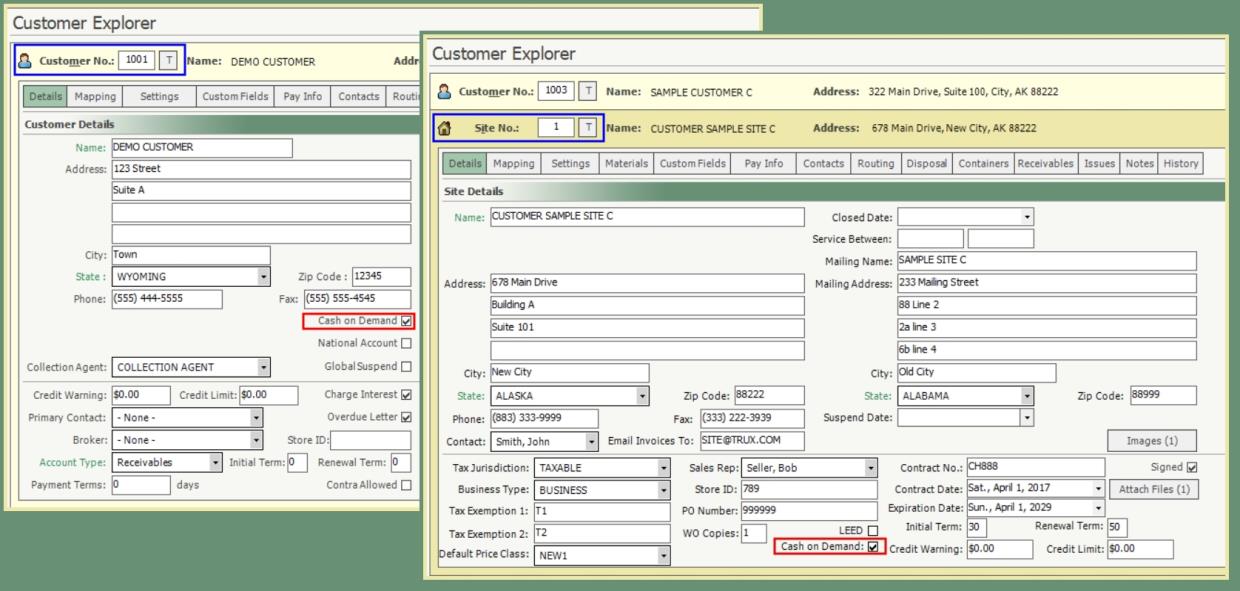1240x591 pixels.
Task: Uncheck the Signed checkbox
Action: (1191, 467)
